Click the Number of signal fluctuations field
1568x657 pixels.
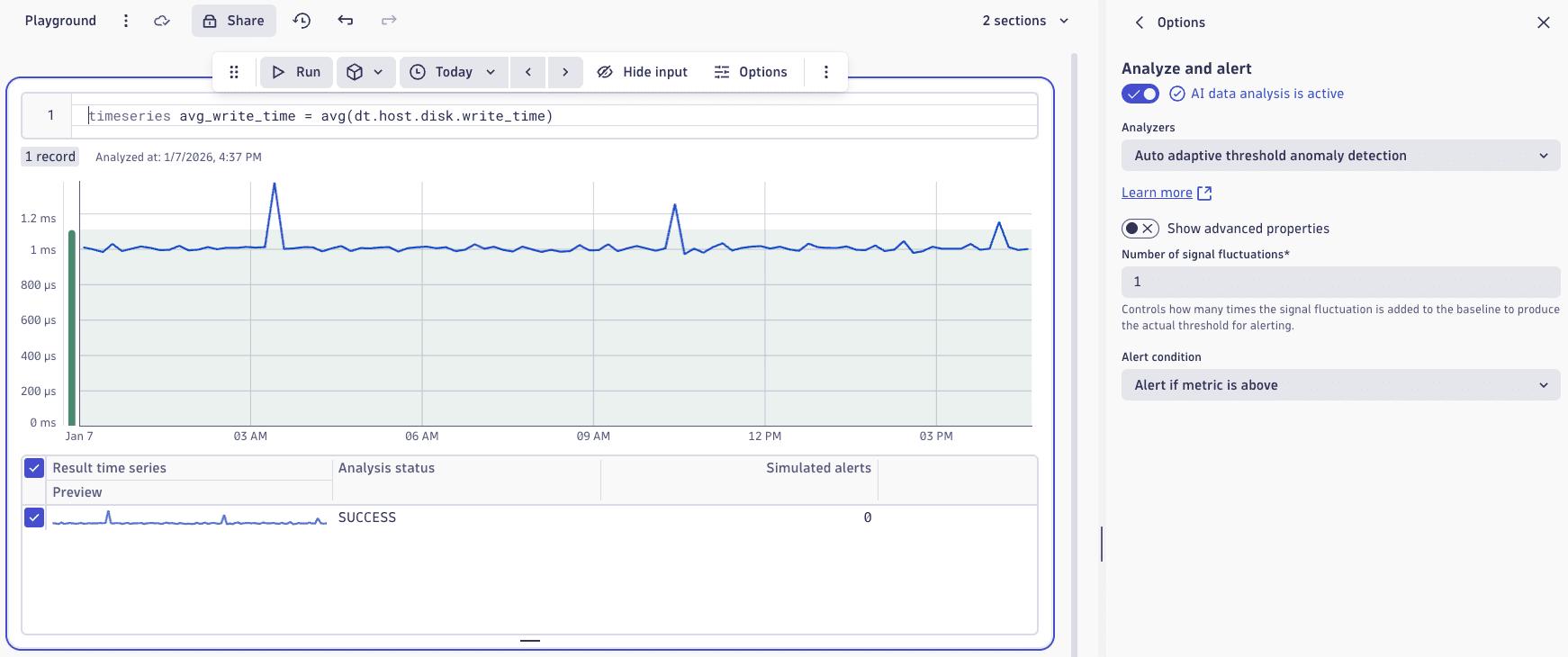click(1340, 282)
